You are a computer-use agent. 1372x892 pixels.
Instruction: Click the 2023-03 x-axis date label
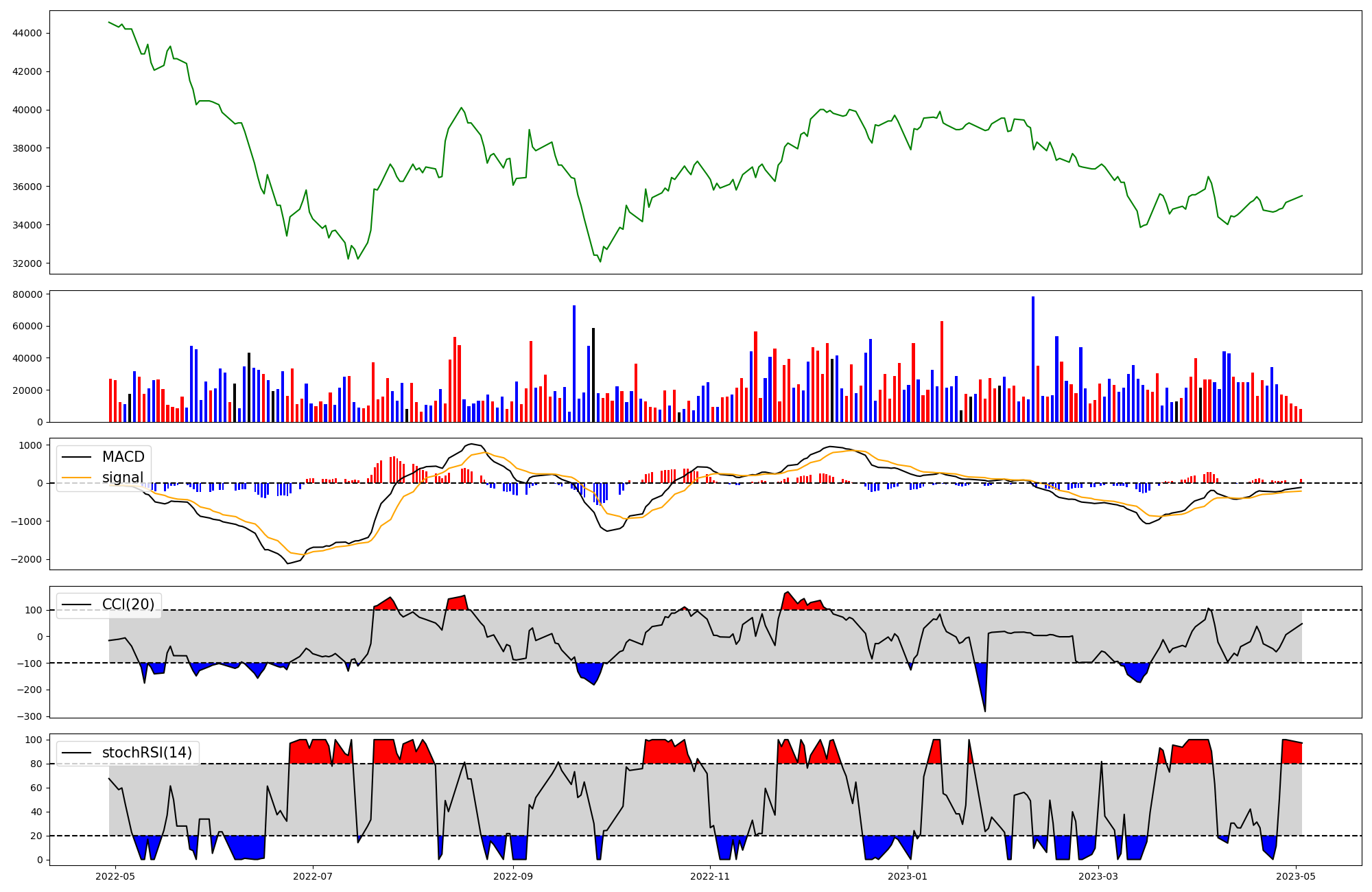1098,876
